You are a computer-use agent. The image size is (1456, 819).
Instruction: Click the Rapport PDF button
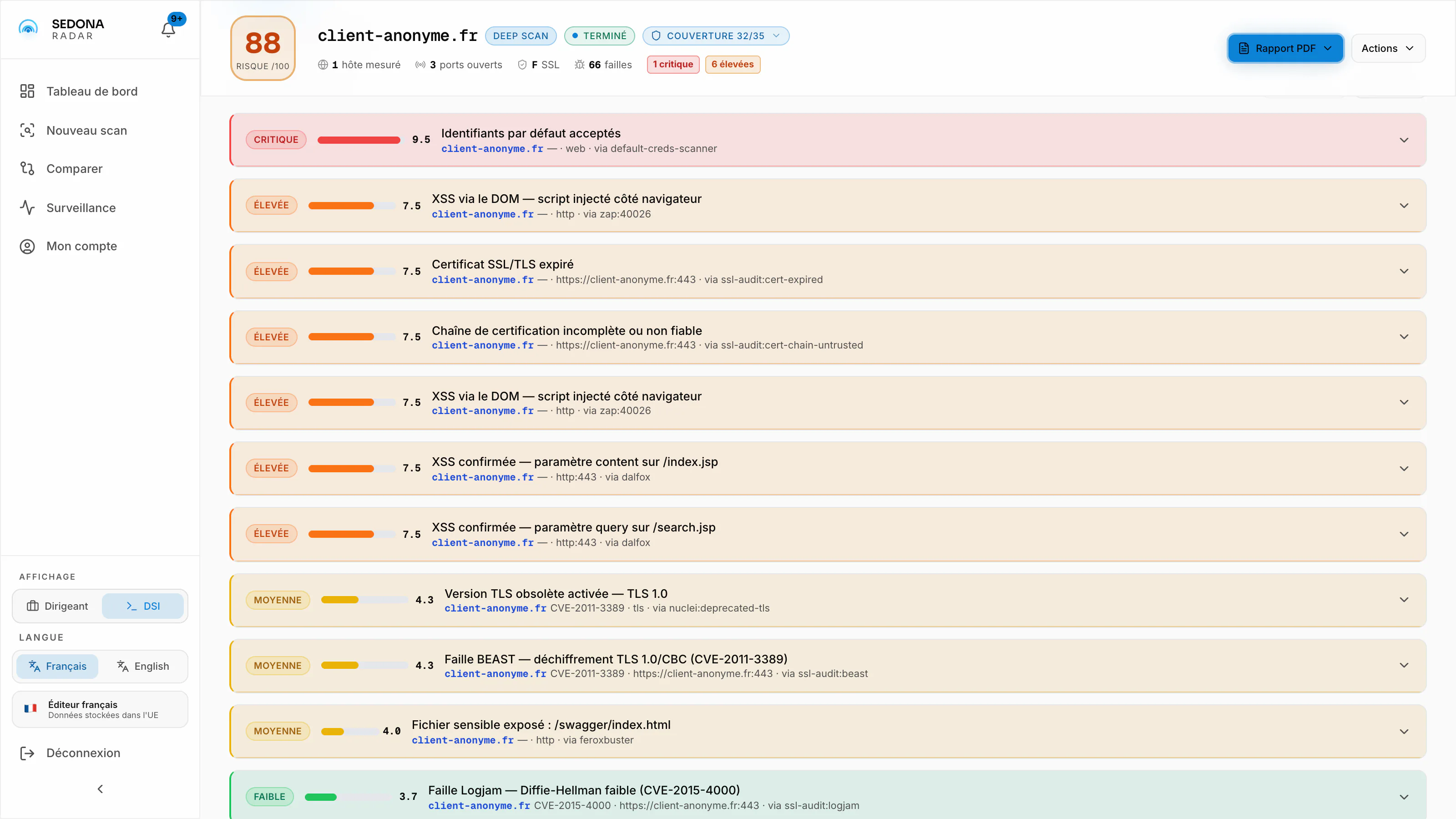click(x=1285, y=48)
